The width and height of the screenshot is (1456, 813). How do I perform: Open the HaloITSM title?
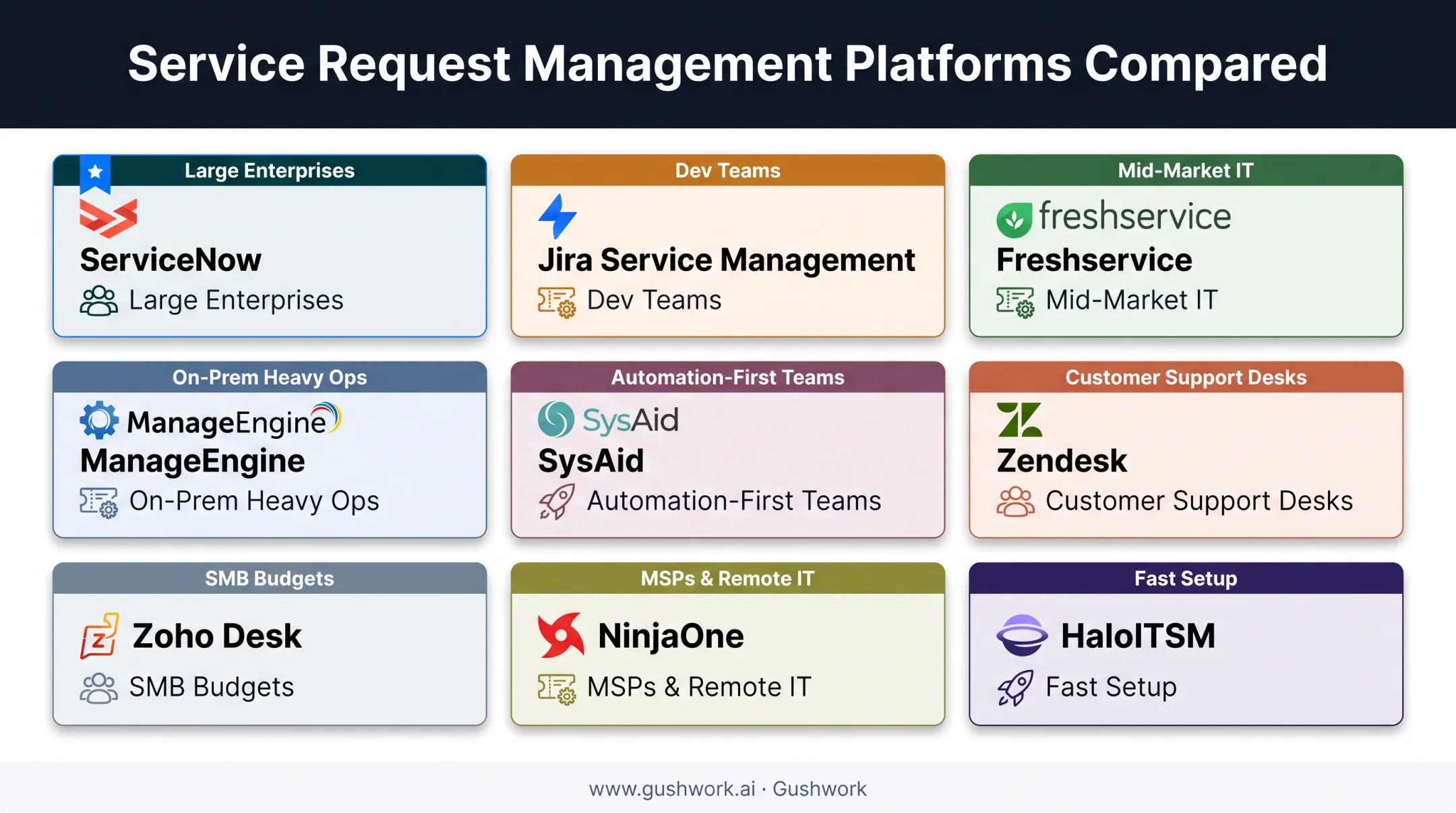[x=1139, y=636]
